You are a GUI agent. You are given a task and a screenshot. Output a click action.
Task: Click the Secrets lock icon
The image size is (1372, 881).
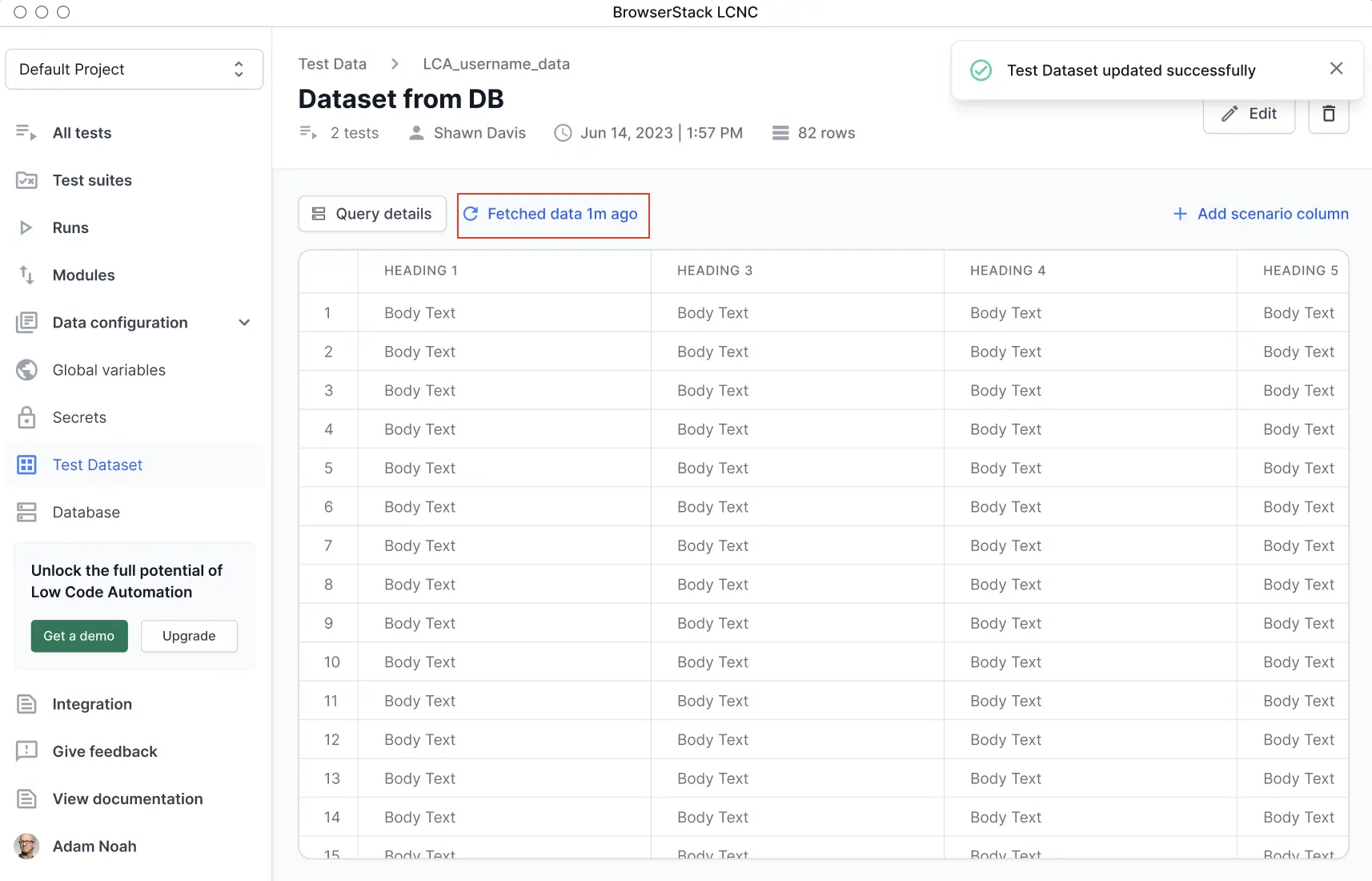tap(26, 417)
